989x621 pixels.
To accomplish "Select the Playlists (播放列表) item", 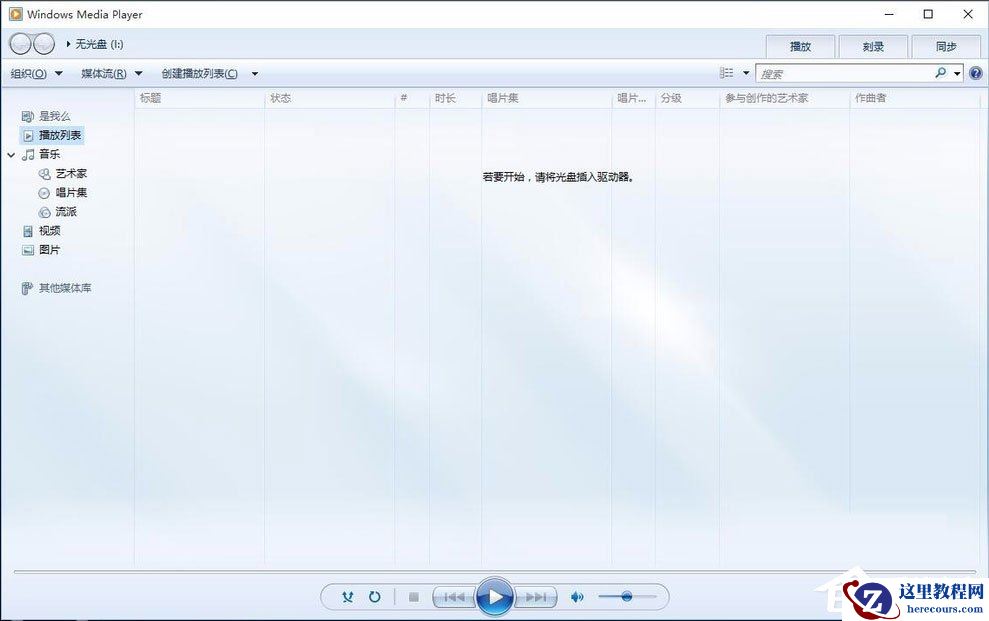I will (62, 135).
